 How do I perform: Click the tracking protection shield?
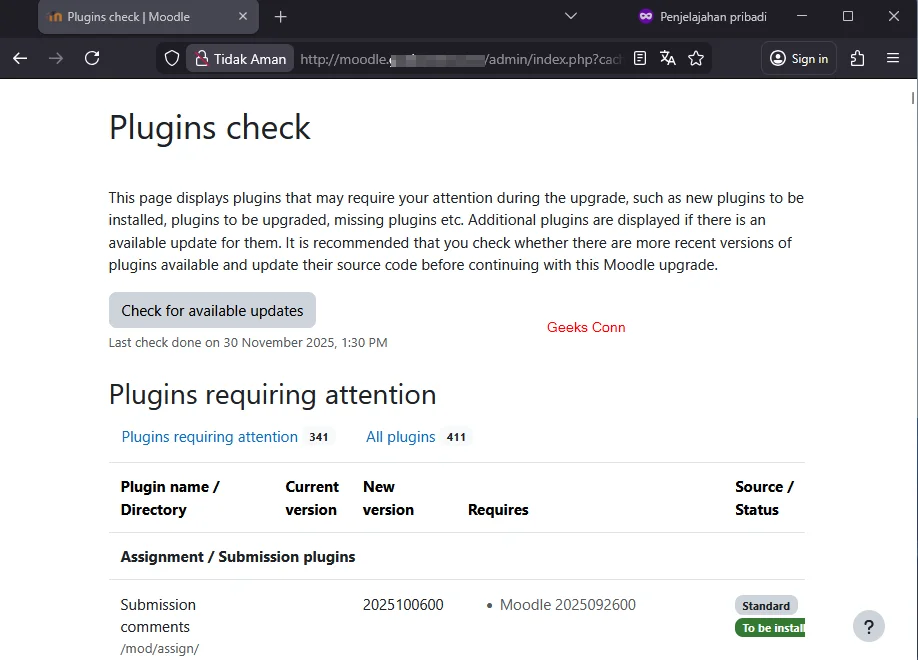point(171,58)
